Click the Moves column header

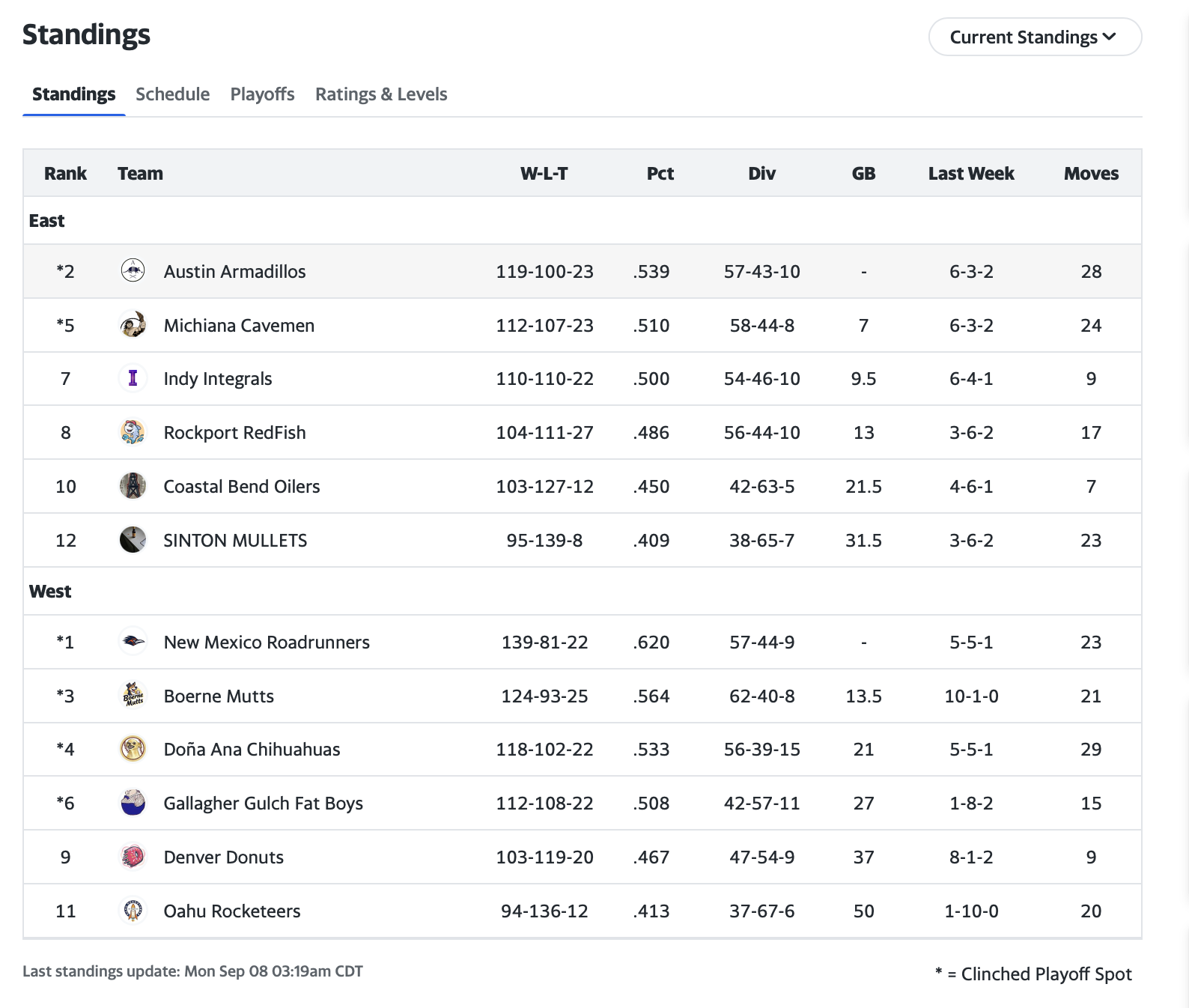1091,174
